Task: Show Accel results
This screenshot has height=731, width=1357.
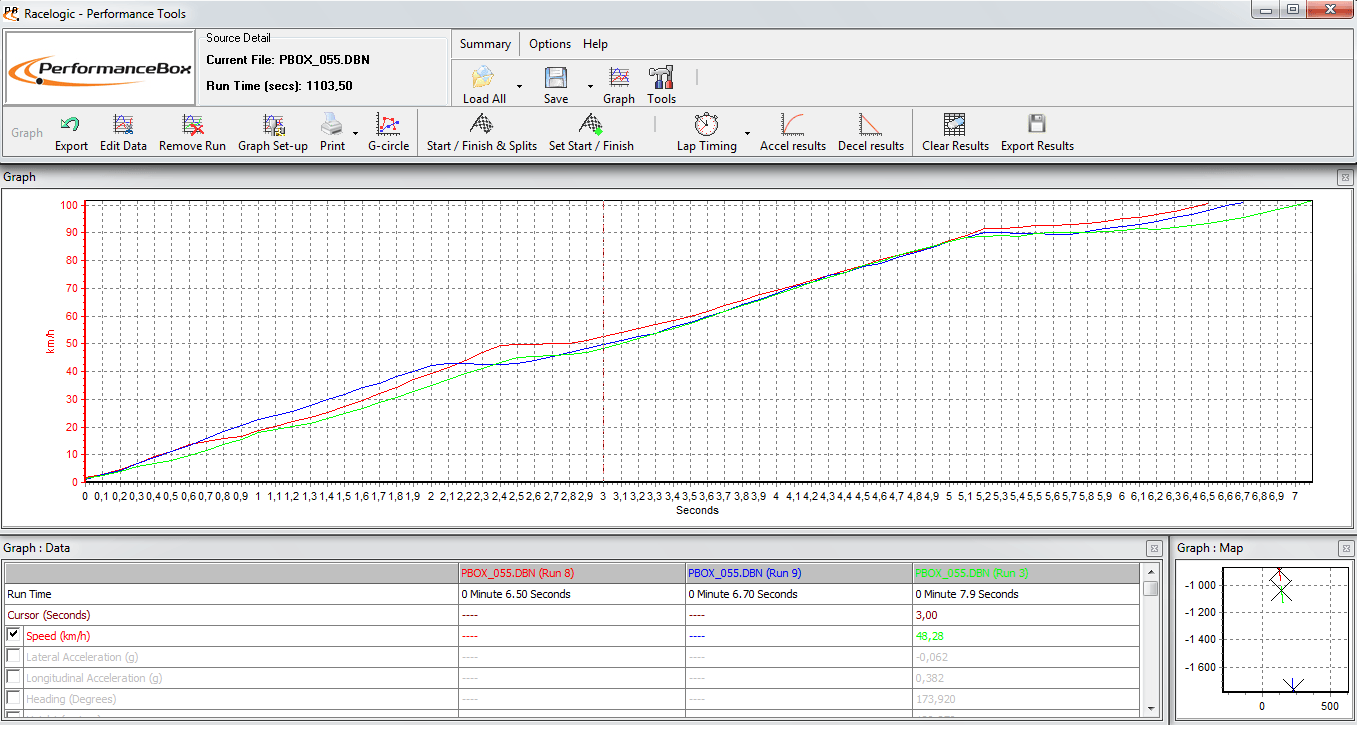Action: click(x=792, y=132)
